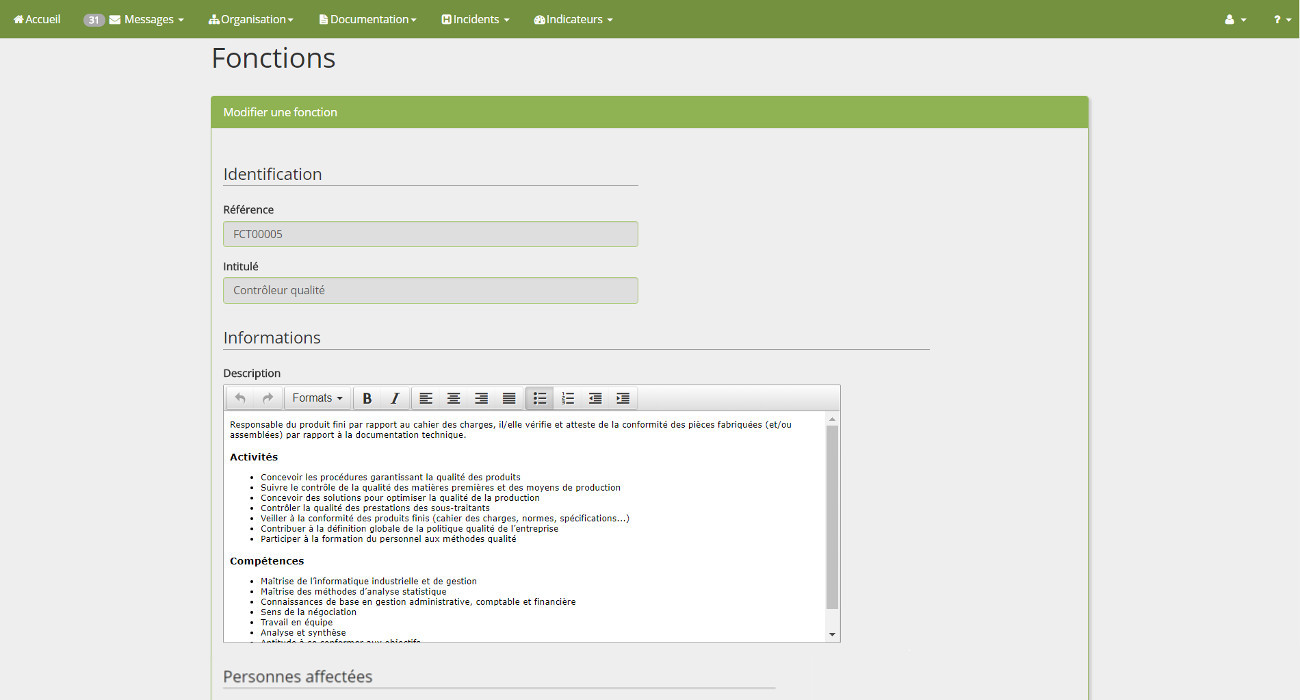Expand the help question mark menu
The height and width of the screenshot is (700, 1300).
[x=1282, y=19]
